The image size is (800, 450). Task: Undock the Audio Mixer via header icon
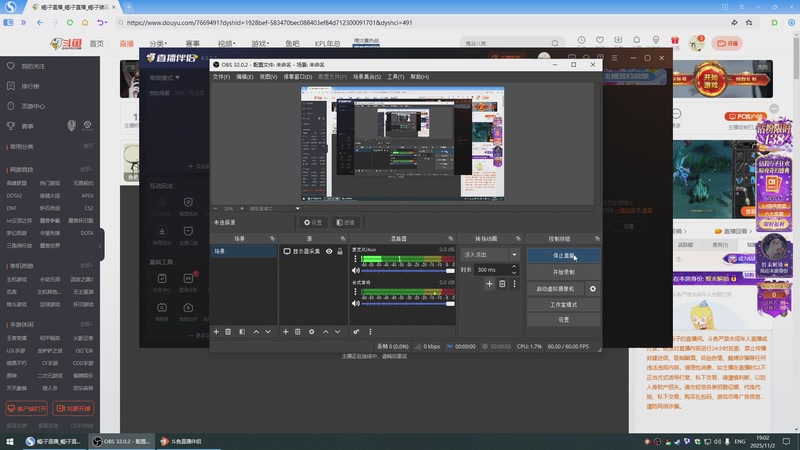pos(451,239)
